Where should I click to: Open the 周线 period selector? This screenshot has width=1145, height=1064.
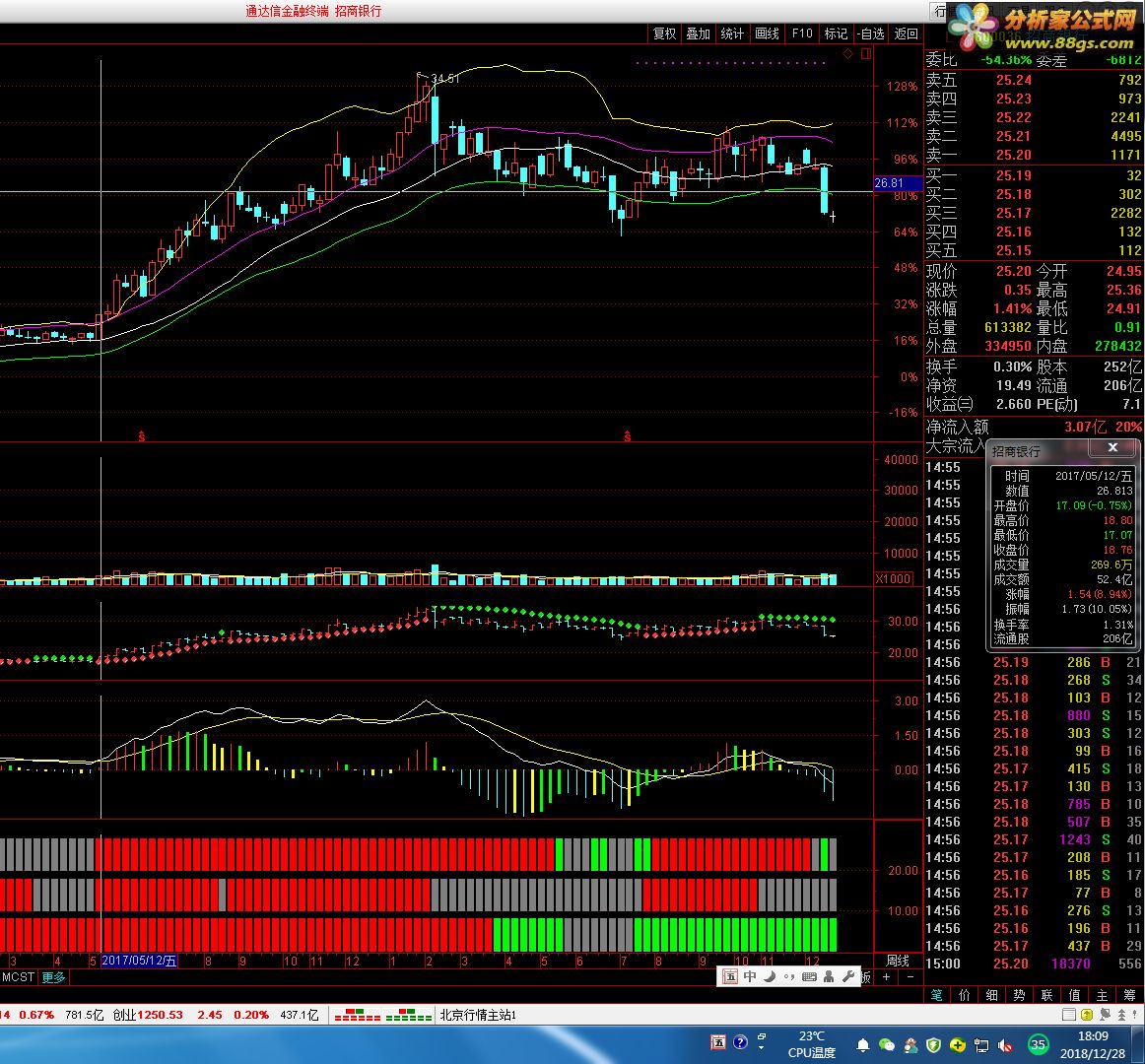coord(898,961)
